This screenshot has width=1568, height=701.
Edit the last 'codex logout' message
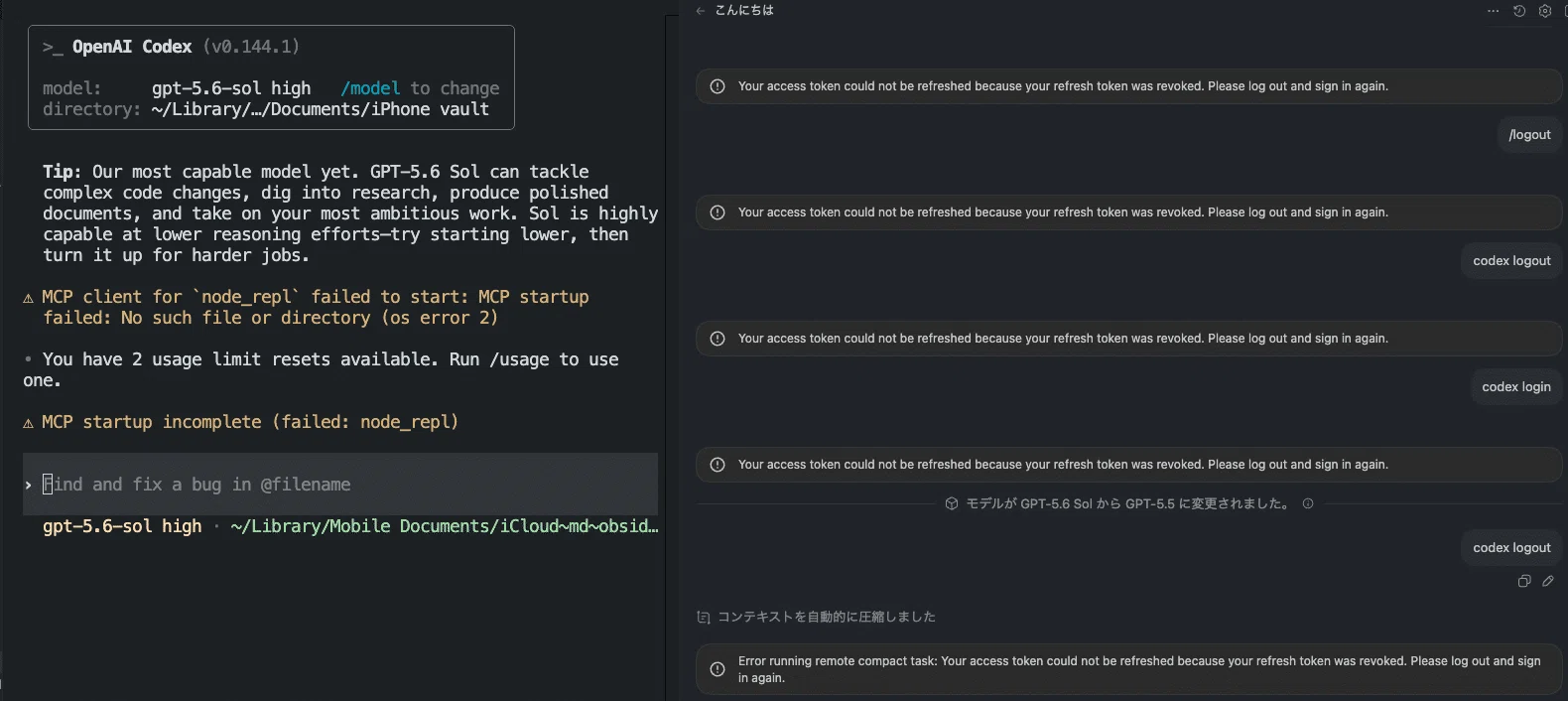pyautogui.click(x=1548, y=581)
